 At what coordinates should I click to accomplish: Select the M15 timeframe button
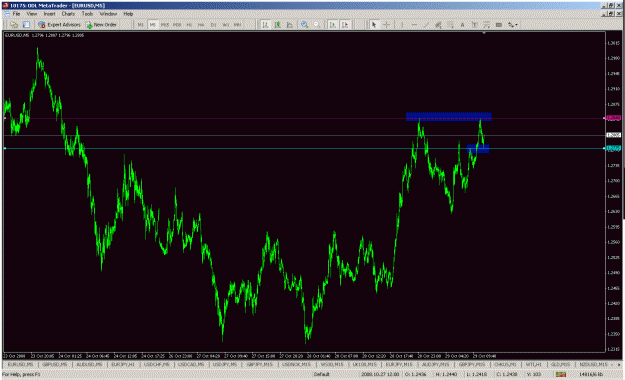coord(165,25)
